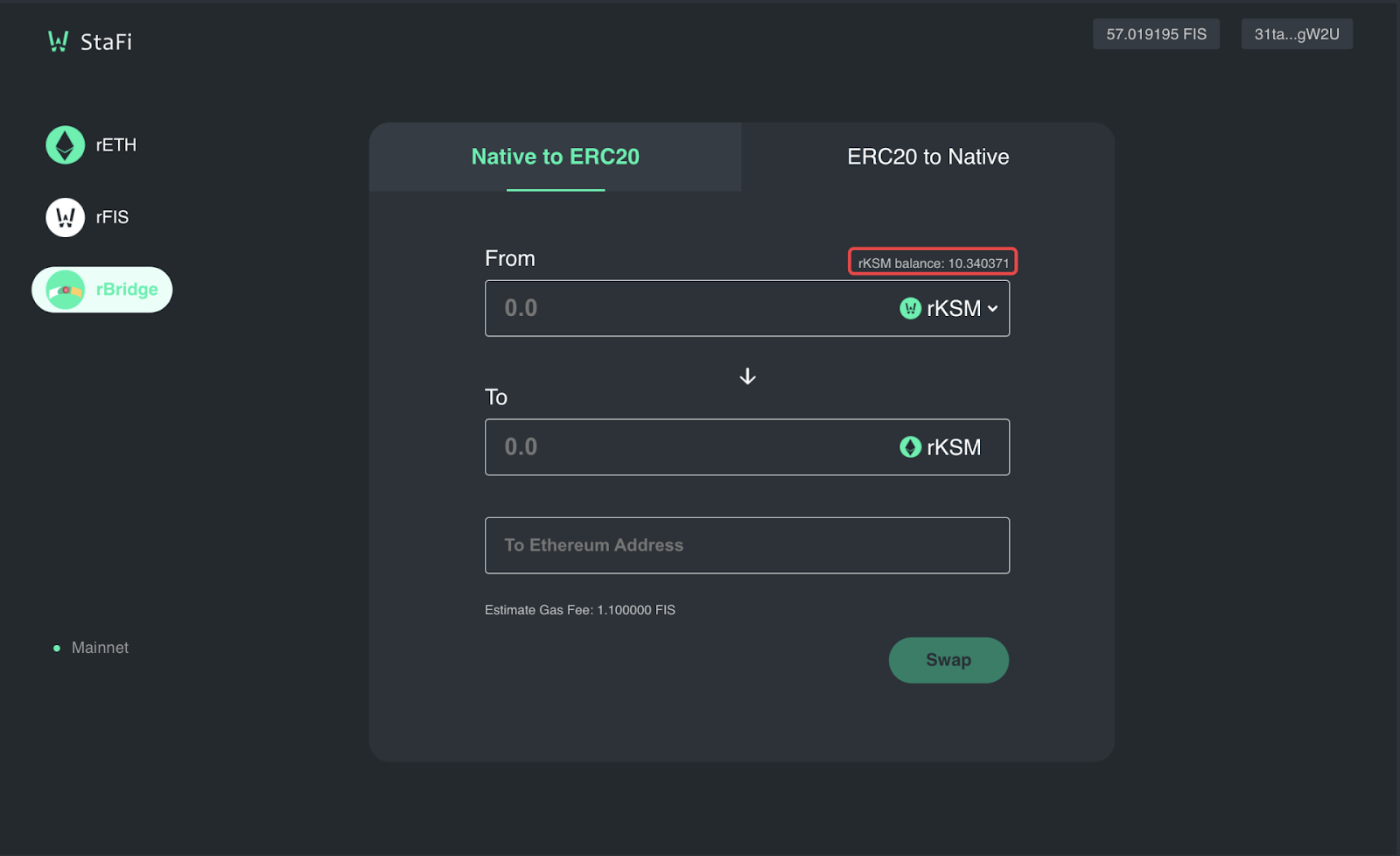Viewport: 1400px width, 856px height.
Task: Open the rFIS menu item
Action: pos(112,217)
